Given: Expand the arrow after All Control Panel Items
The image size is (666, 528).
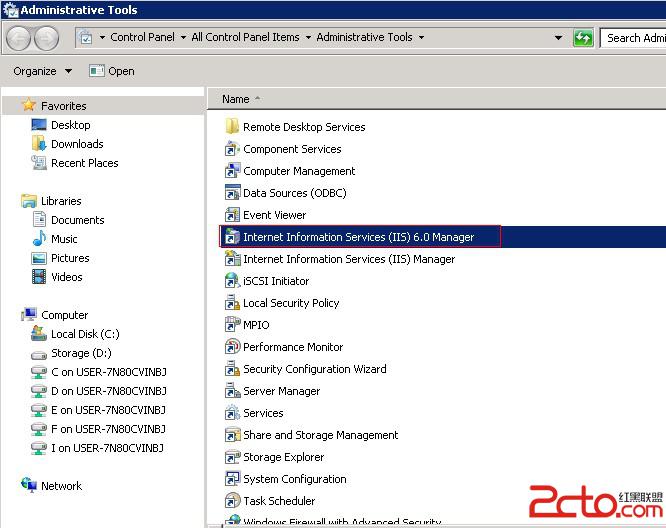Looking at the screenshot, I should coord(308,37).
